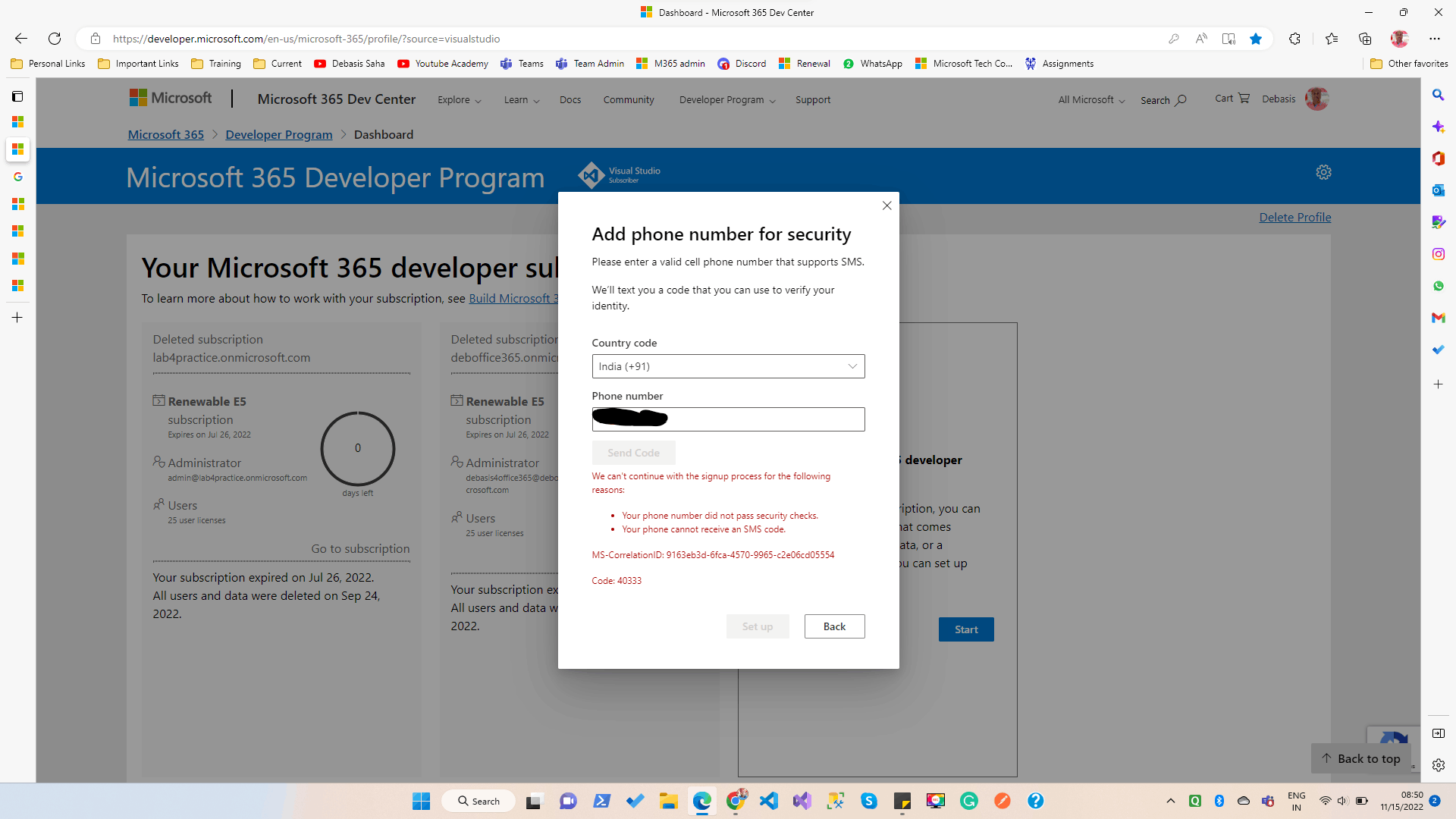
Task: Click the Go to subscription link
Action: (360, 548)
